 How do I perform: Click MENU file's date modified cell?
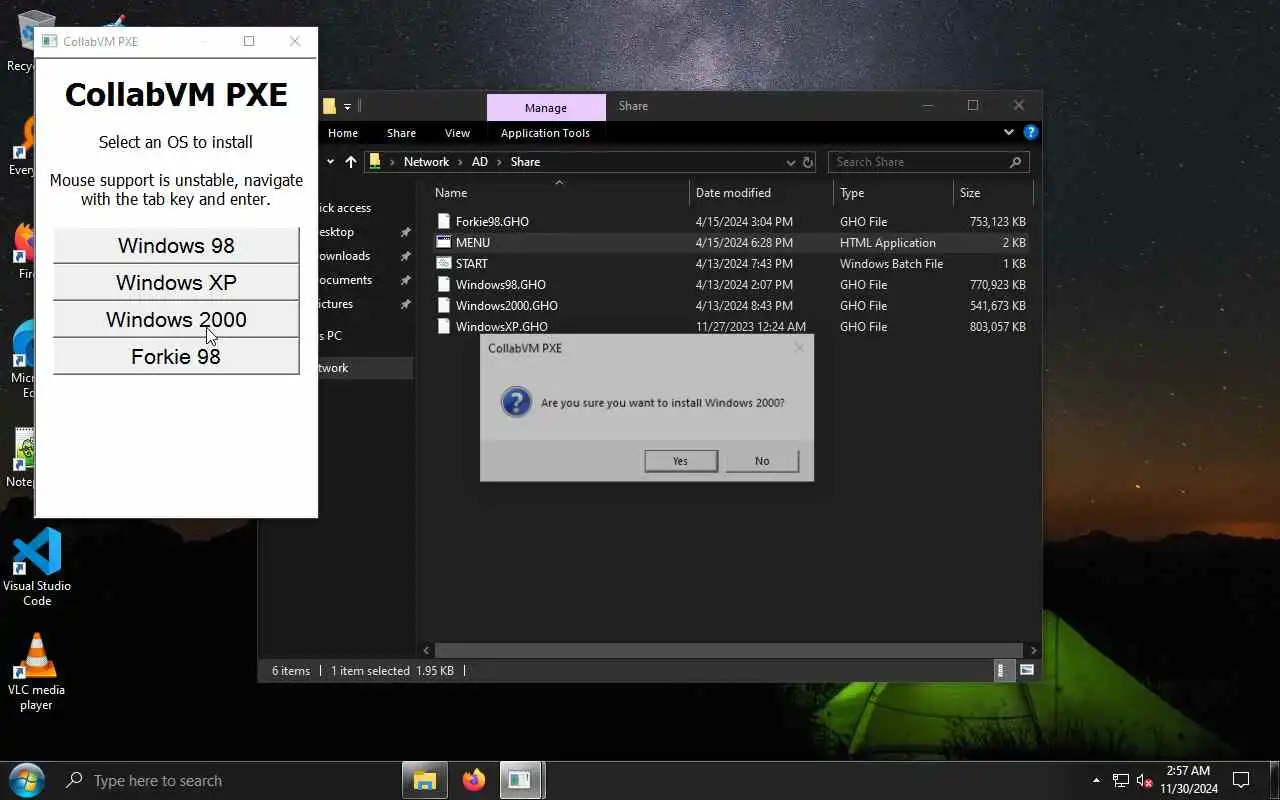(744, 243)
